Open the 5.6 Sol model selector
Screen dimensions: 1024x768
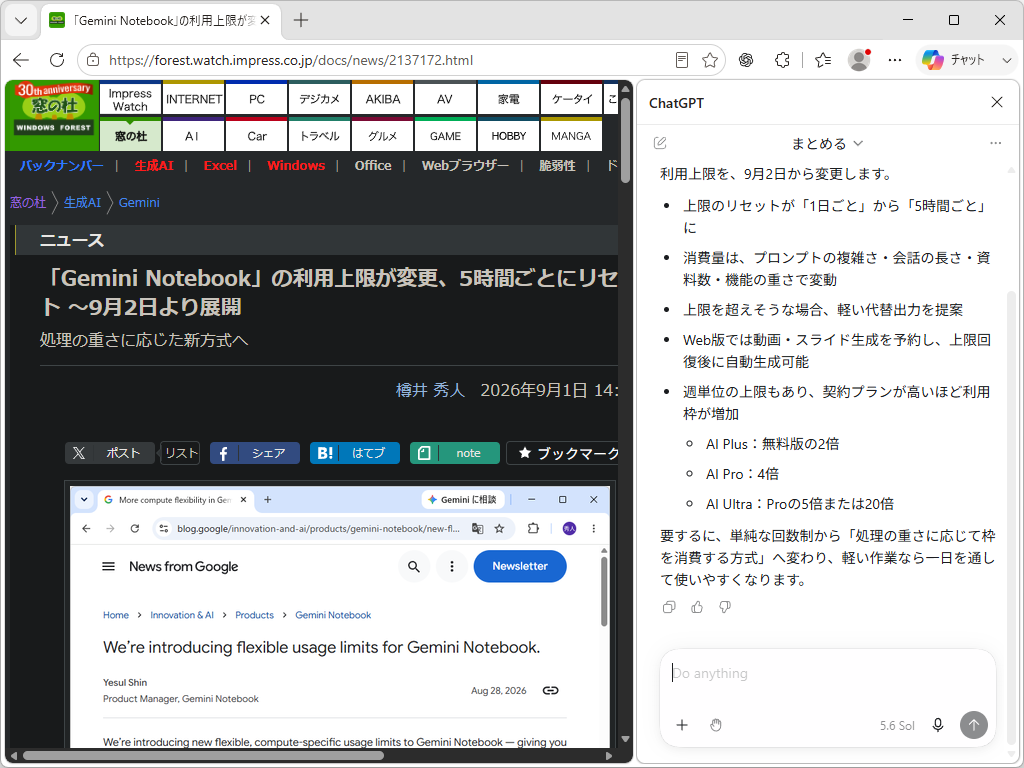(897, 726)
